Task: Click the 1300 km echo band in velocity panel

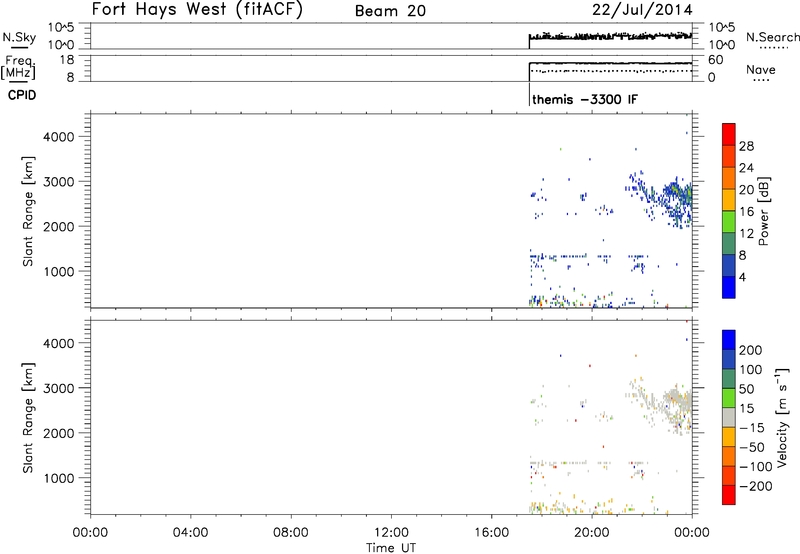Action: pyautogui.click(x=589, y=463)
